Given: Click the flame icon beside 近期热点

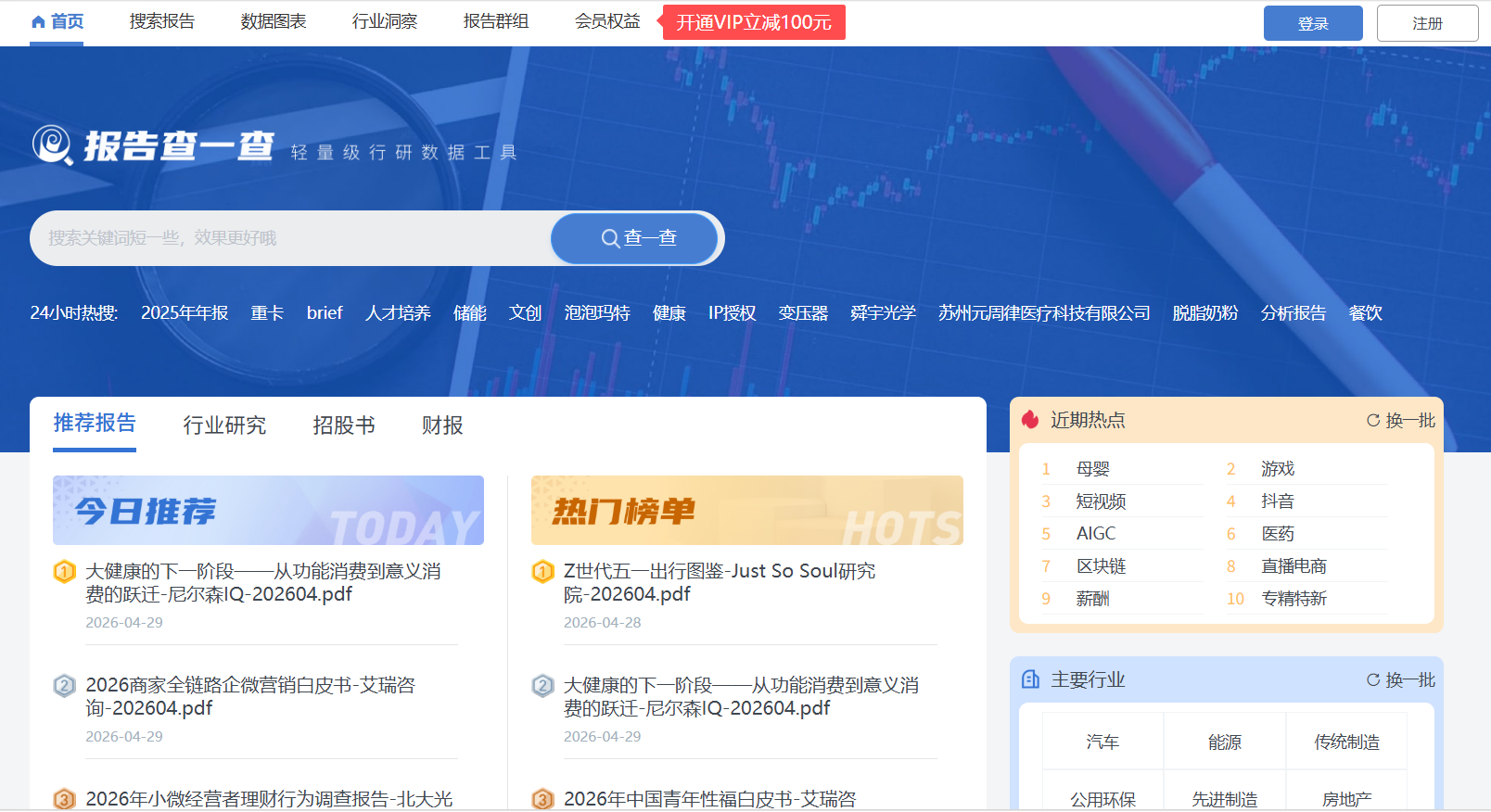Looking at the screenshot, I should pyautogui.click(x=1030, y=420).
